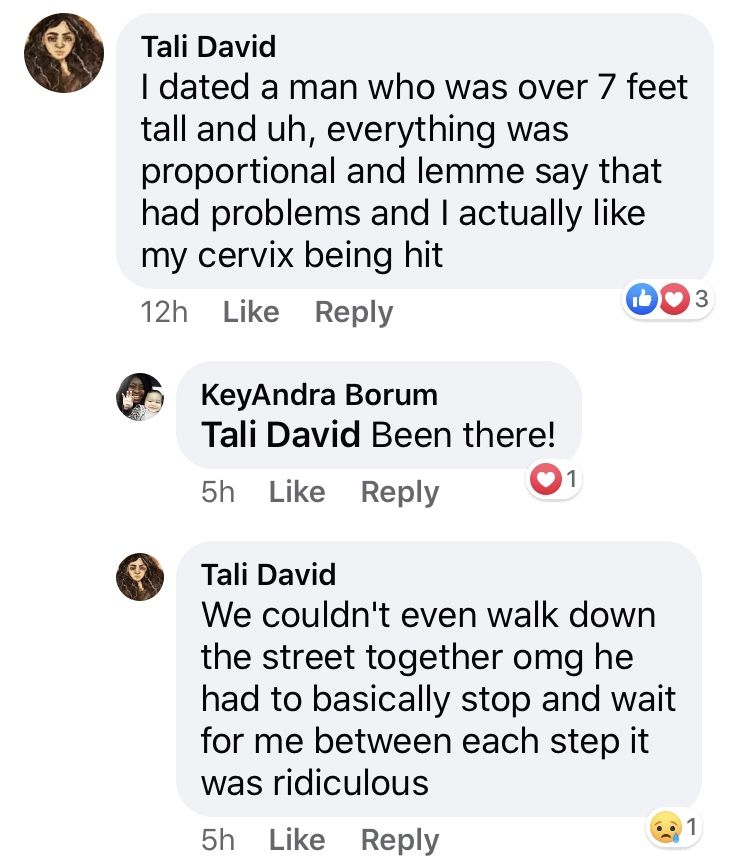Reply to the 'walk down the street' comment
This screenshot has height=857, width=750.
pyautogui.click(x=400, y=840)
